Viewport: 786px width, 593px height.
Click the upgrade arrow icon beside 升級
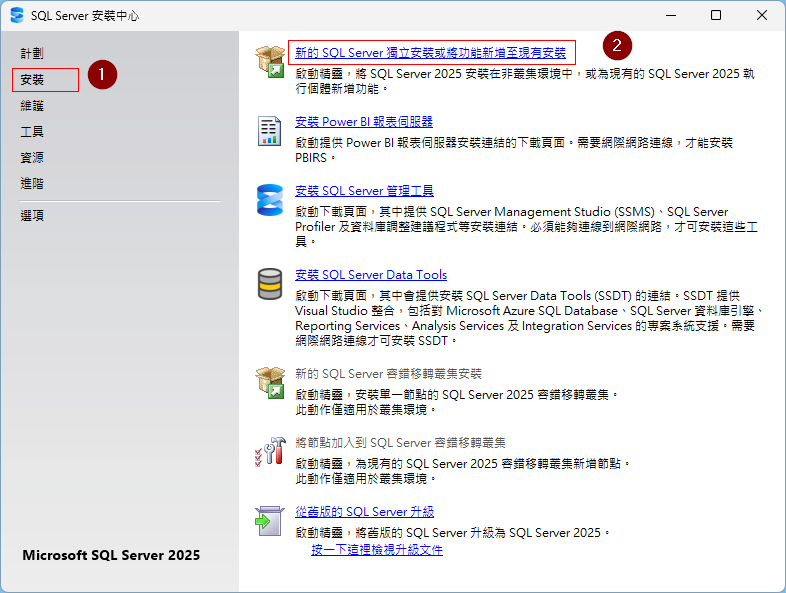(x=270, y=521)
